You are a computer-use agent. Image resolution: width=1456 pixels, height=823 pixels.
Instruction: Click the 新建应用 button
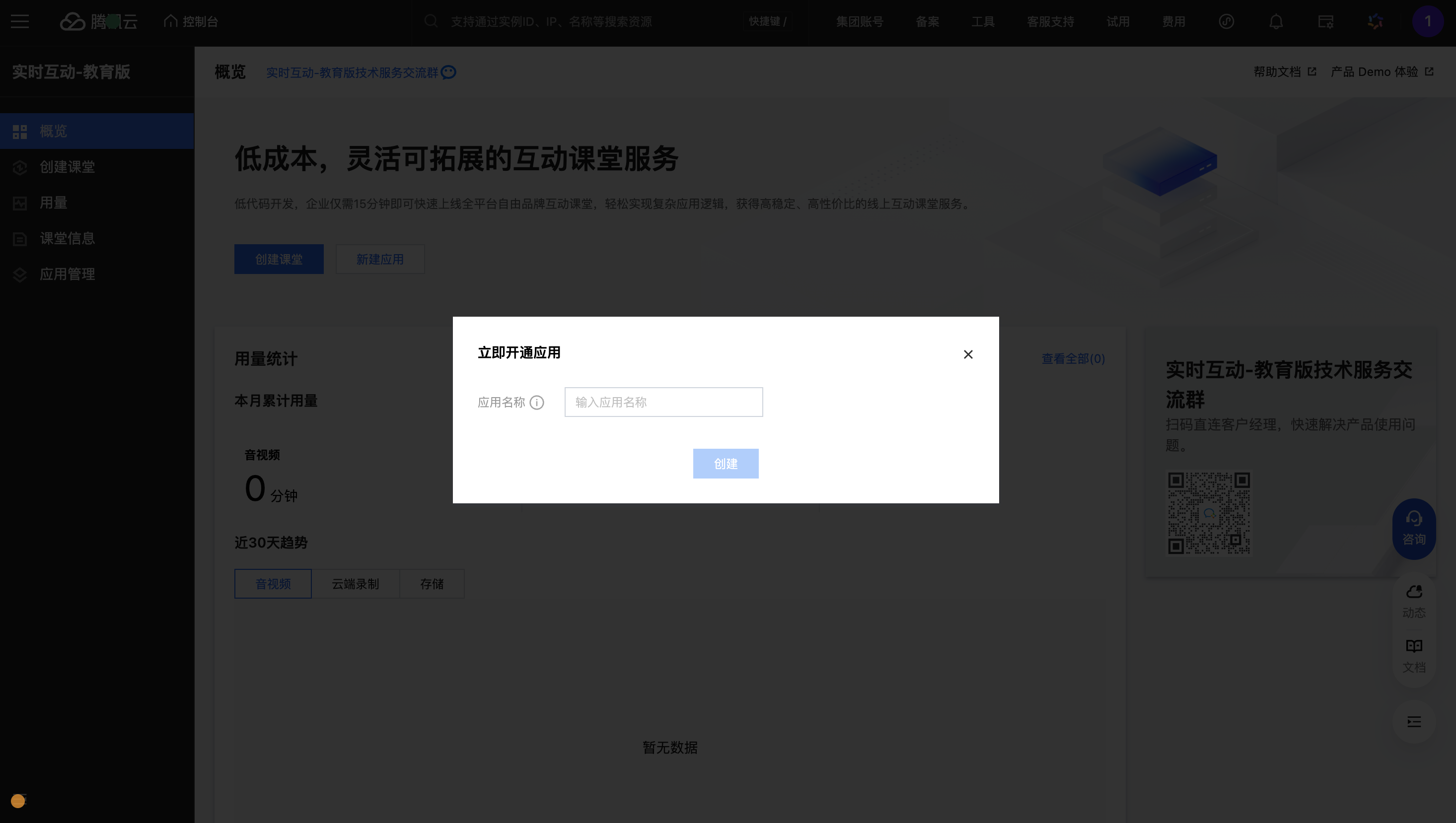[x=379, y=260]
